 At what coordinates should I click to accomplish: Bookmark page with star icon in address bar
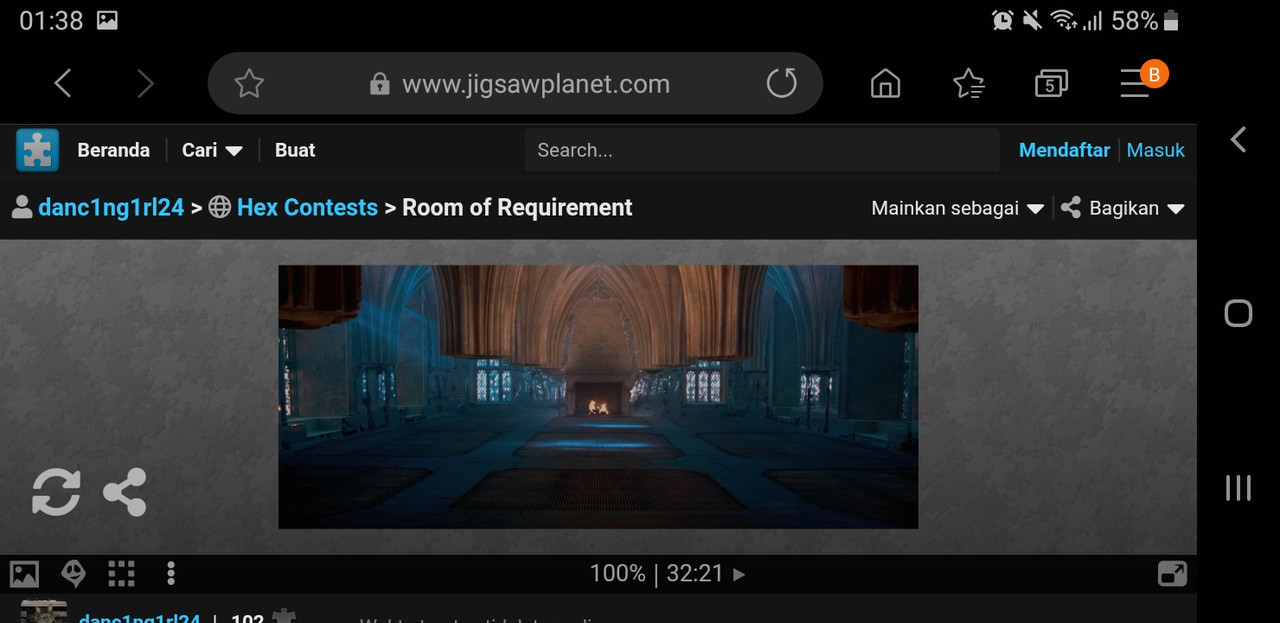pyautogui.click(x=249, y=83)
